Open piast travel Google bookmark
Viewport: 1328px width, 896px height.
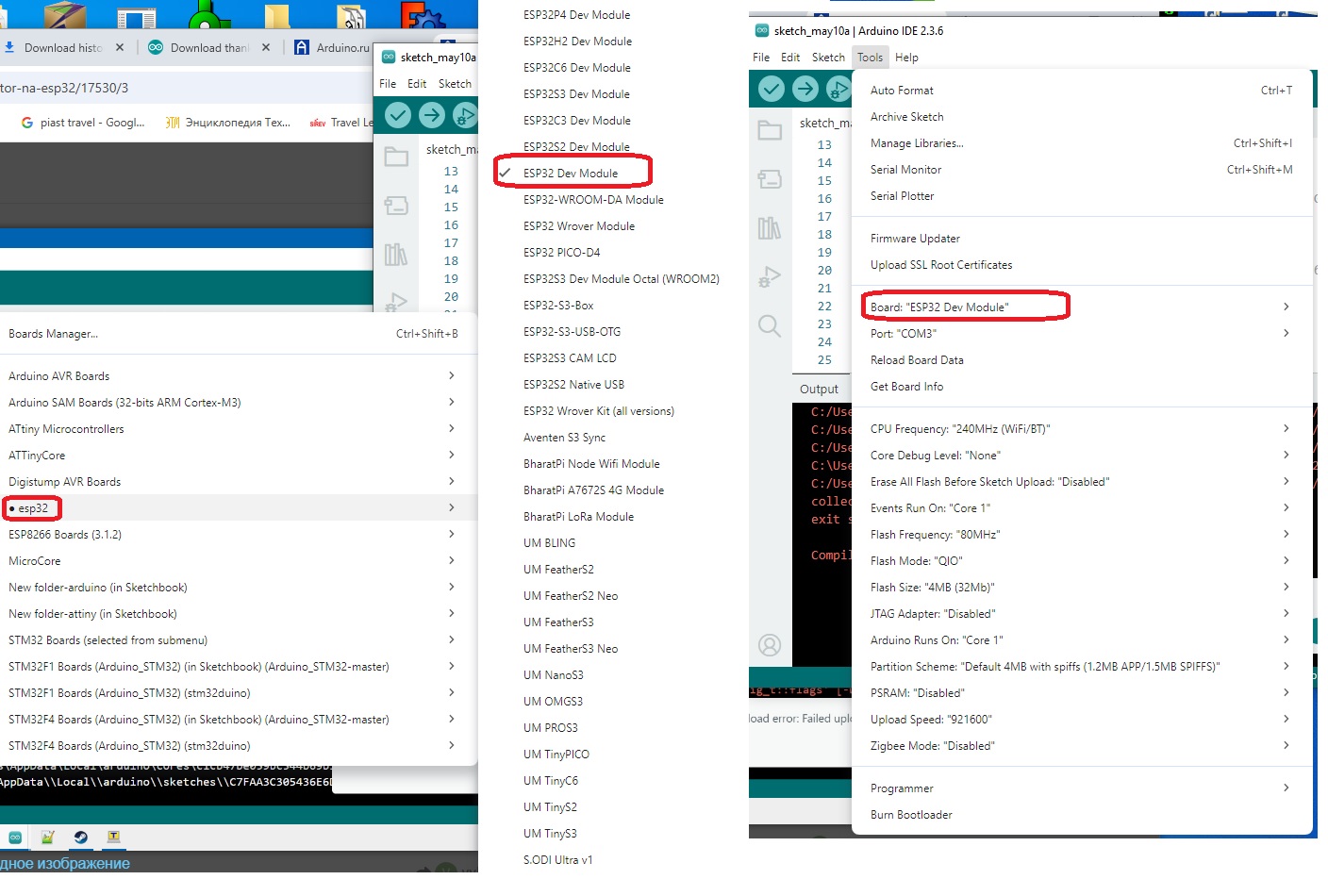point(83,123)
